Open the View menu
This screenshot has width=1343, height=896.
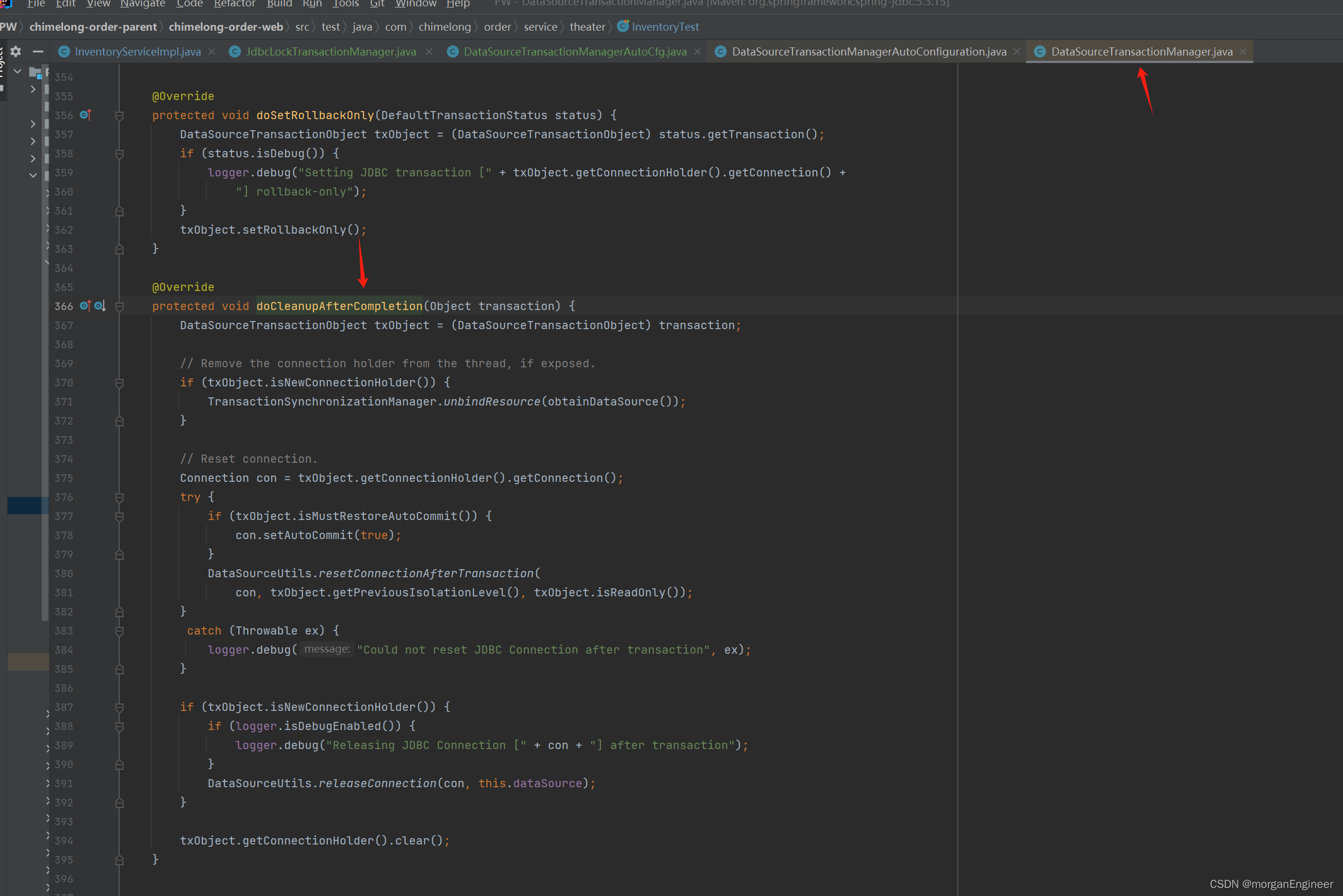coord(98,4)
